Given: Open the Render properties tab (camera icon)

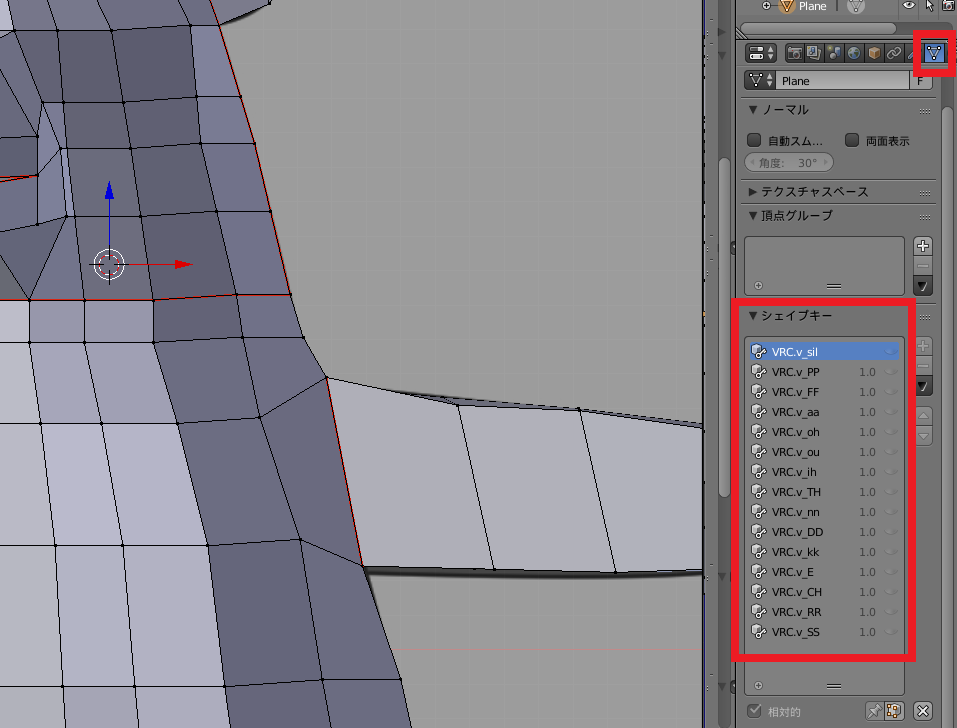Looking at the screenshot, I should tap(794, 53).
